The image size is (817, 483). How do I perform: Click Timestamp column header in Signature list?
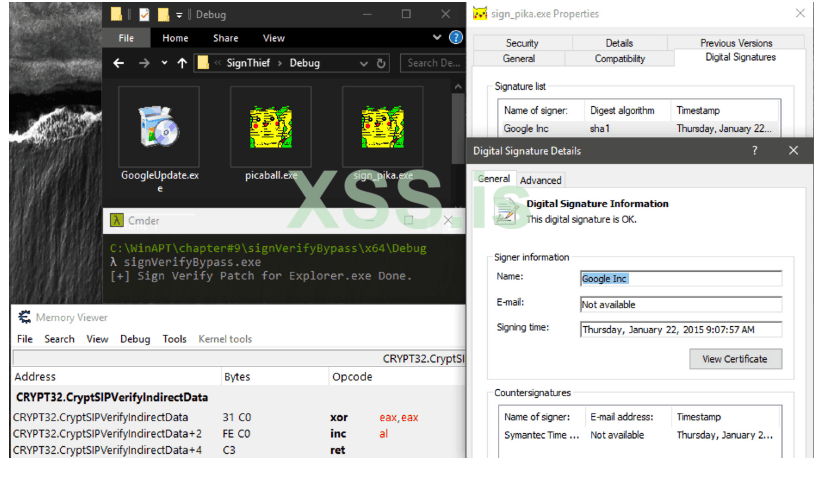point(725,110)
